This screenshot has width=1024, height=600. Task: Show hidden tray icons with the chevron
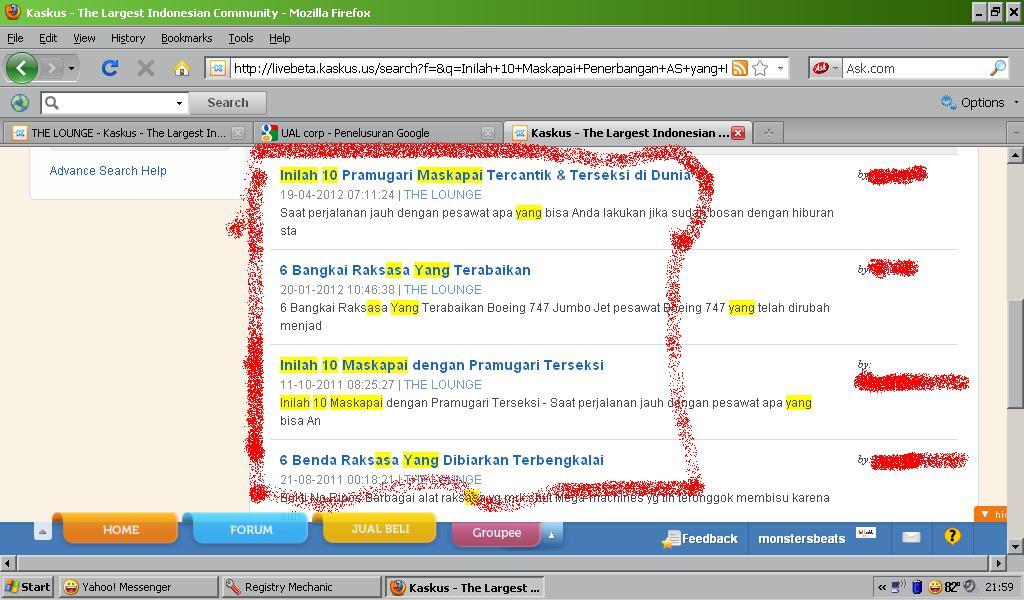882,587
